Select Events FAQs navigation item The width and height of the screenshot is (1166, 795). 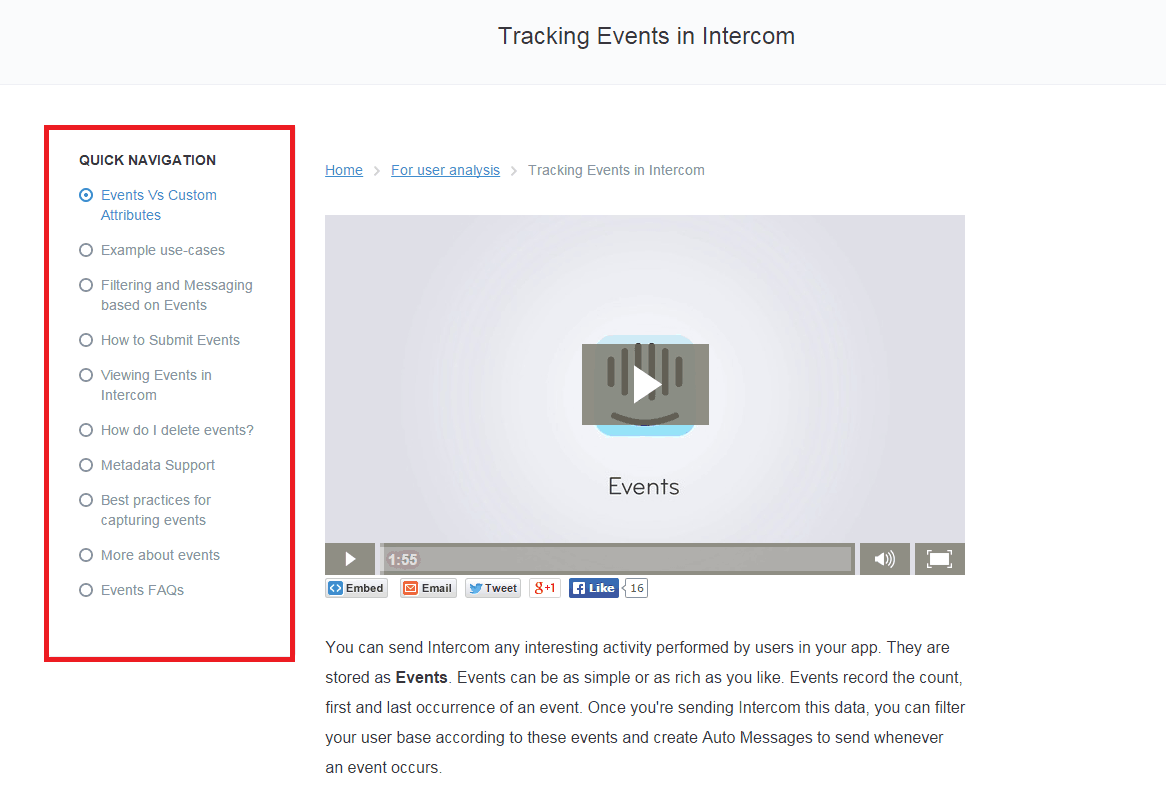point(132,590)
